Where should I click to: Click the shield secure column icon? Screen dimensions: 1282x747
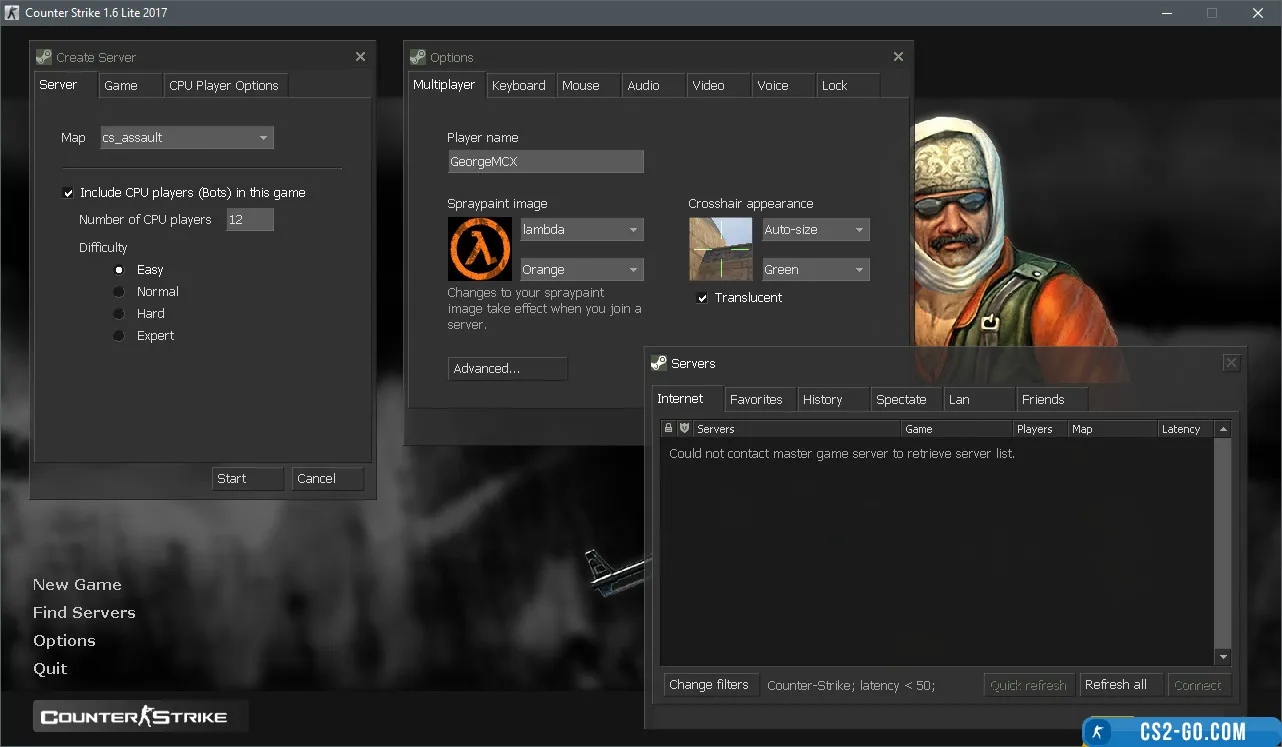(x=684, y=429)
